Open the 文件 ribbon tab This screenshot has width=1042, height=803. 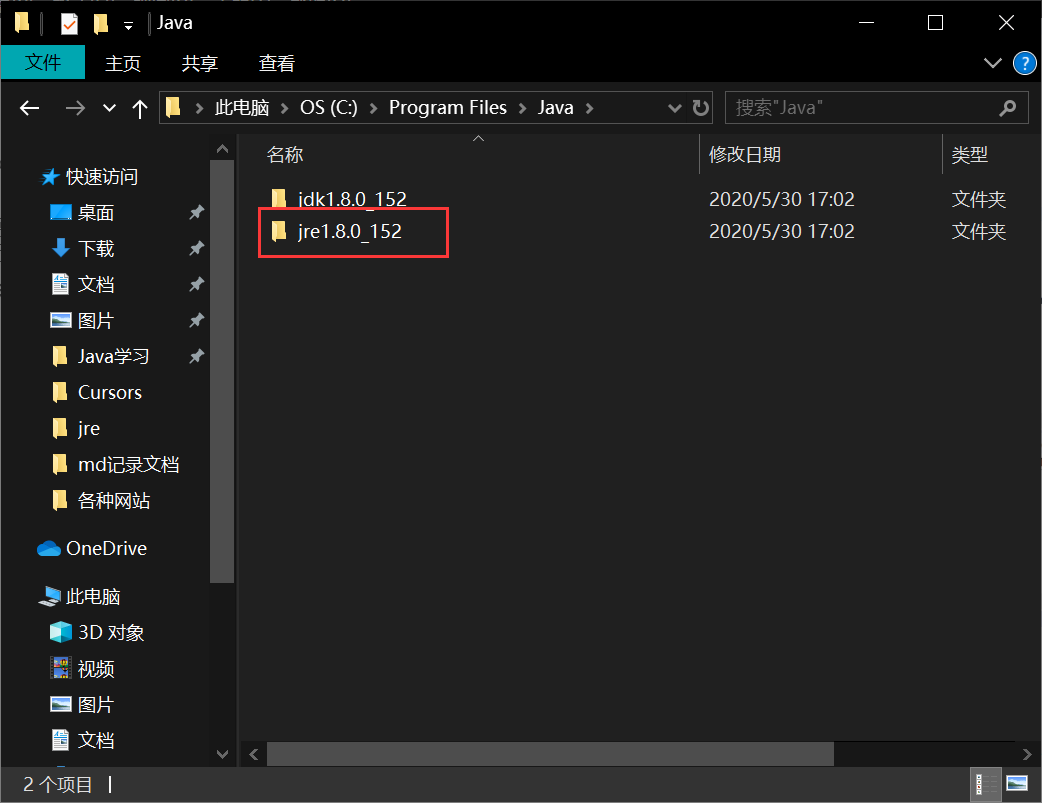(x=43, y=62)
